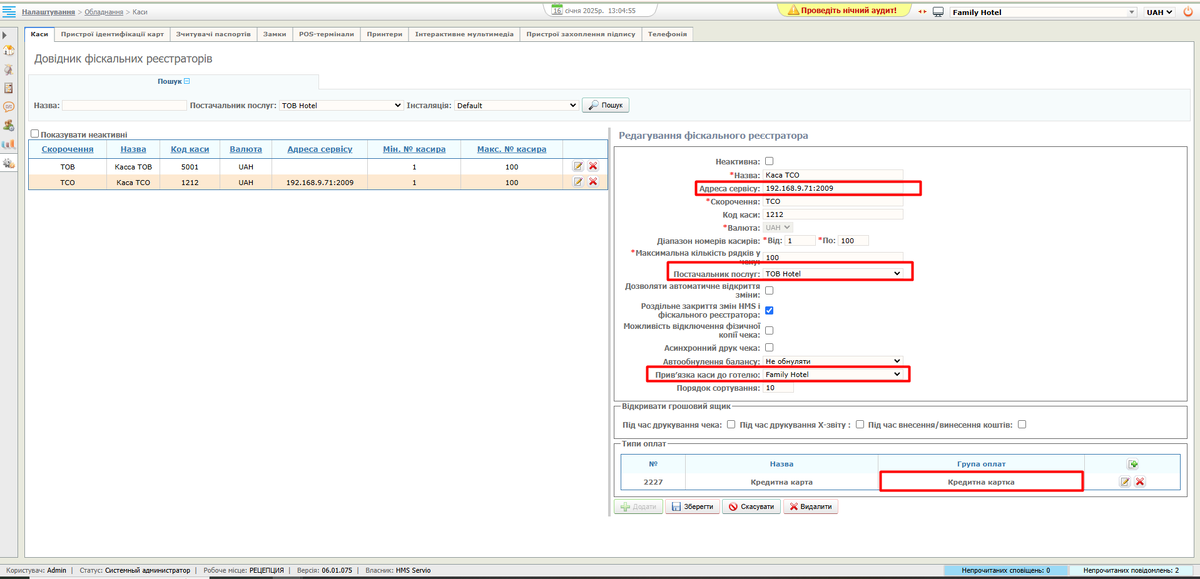
Task: Click the Зберегти button
Action: tap(692, 507)
